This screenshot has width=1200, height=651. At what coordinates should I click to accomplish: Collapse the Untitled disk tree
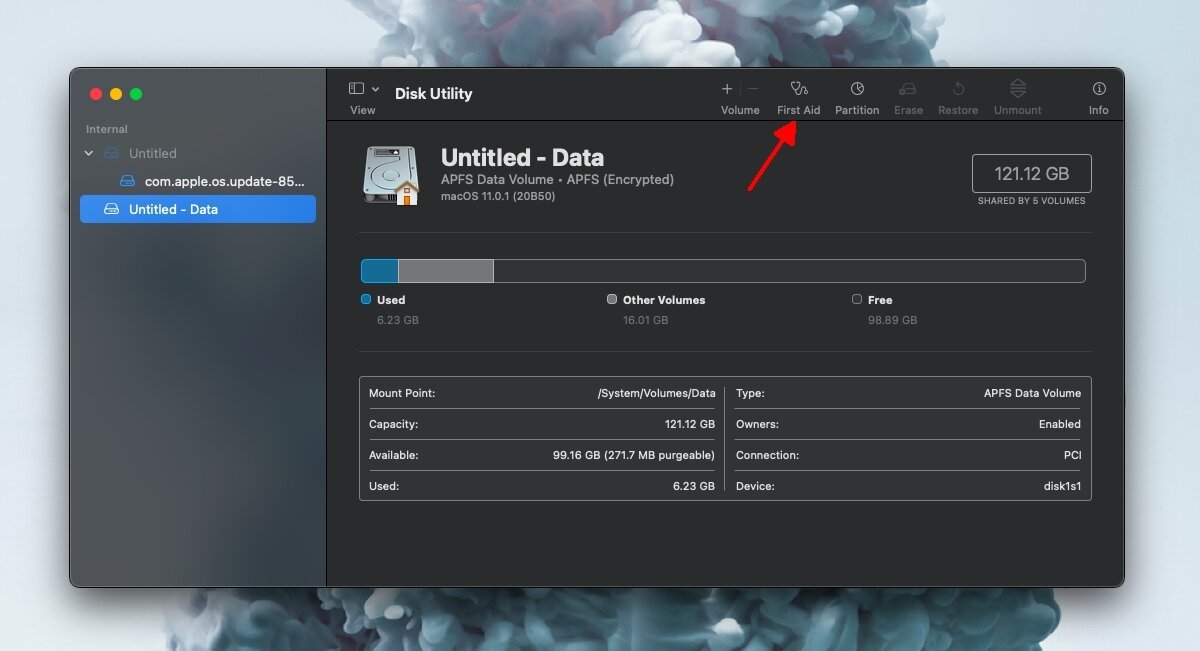point(89,154)
